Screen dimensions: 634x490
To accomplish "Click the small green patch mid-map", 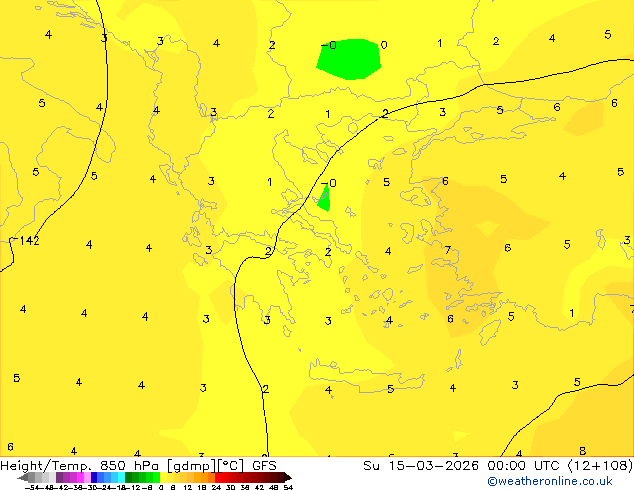I will point(323,198).
